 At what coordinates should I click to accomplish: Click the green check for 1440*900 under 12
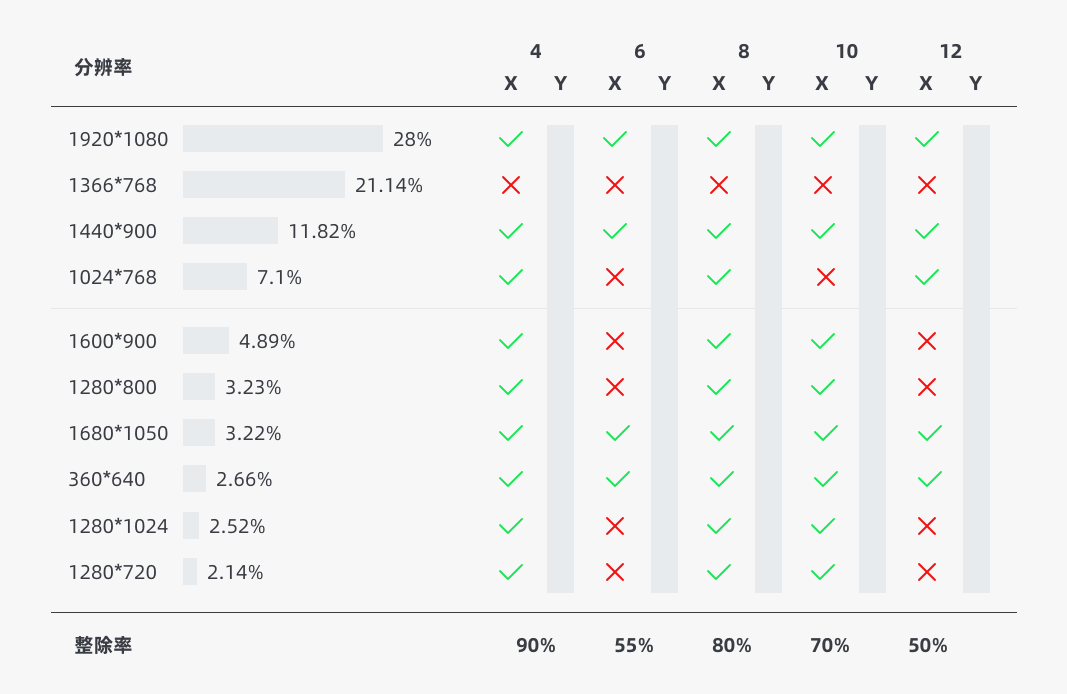[927, 231]
